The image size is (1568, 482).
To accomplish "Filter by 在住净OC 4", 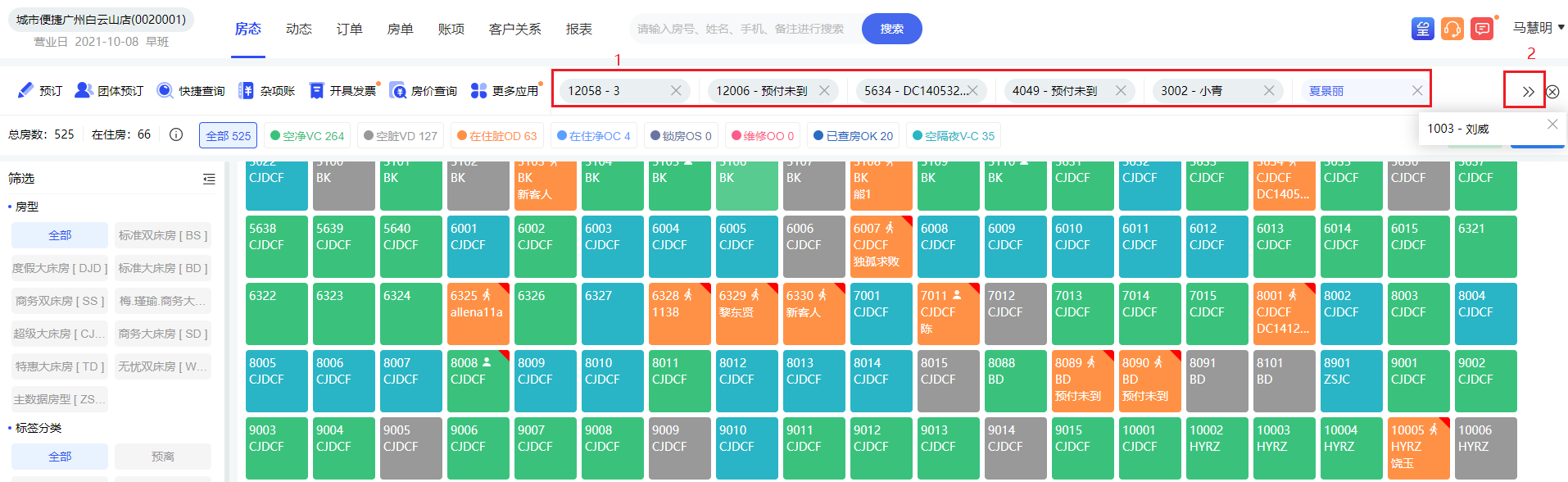I will tap(594, 136).
